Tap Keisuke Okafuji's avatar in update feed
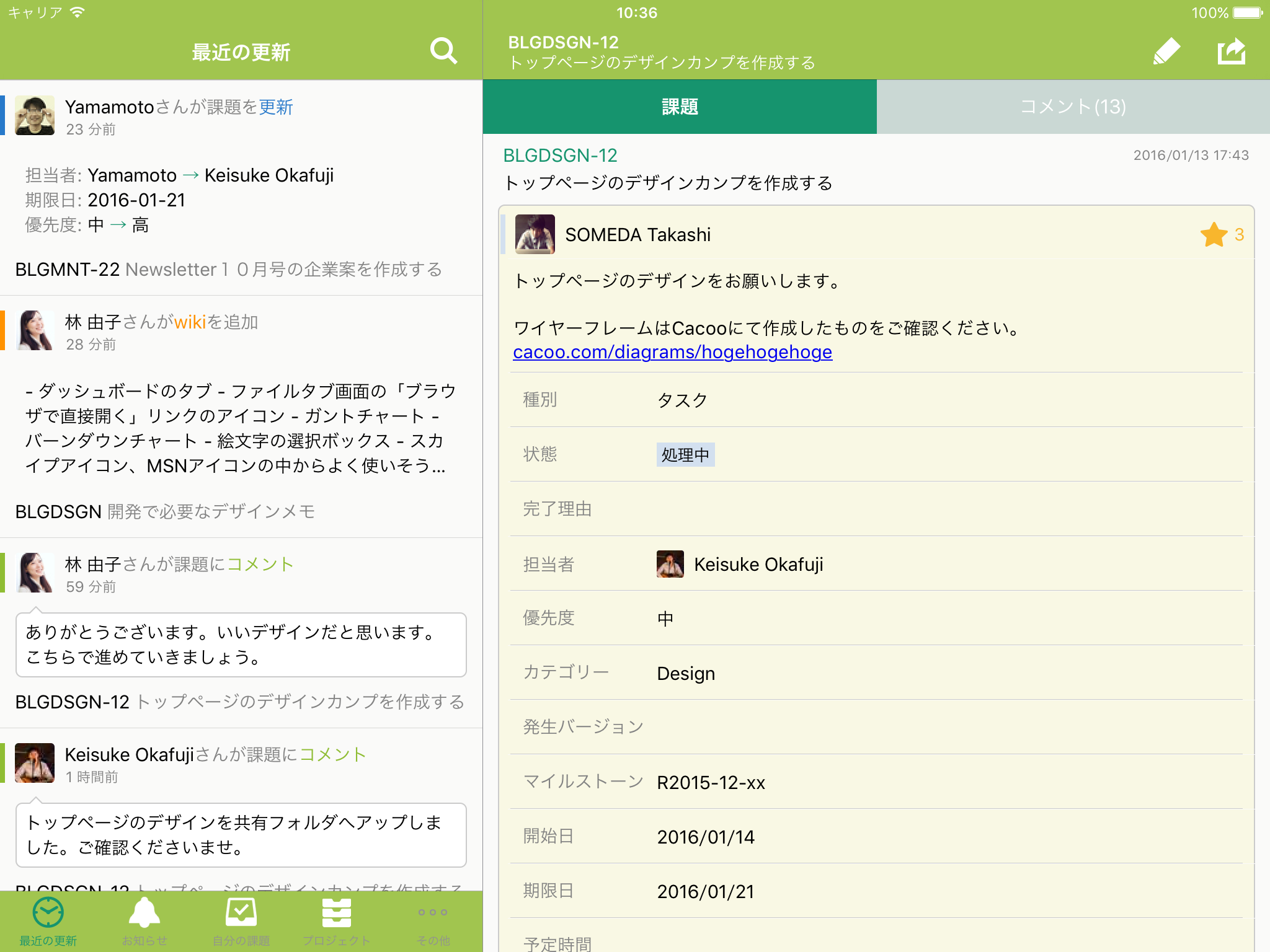This screenshot has height=952, width=1270. pos(35,763)
